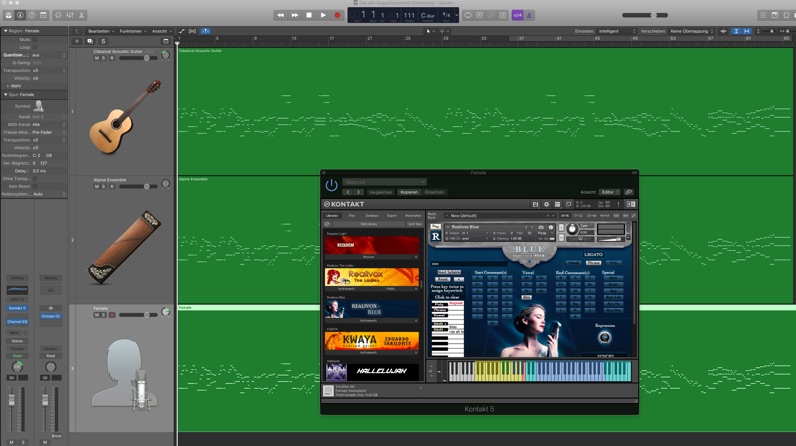Collapse the Region: Female inspector section

coord(6,31)
